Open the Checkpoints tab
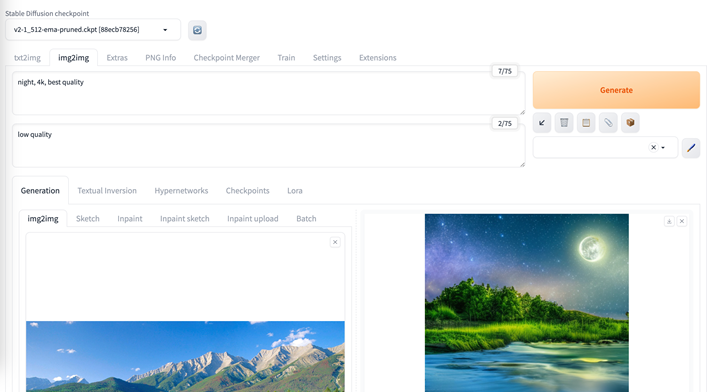Image resolution: width=707 pixels, height=392 pixels. coord(248,190)
